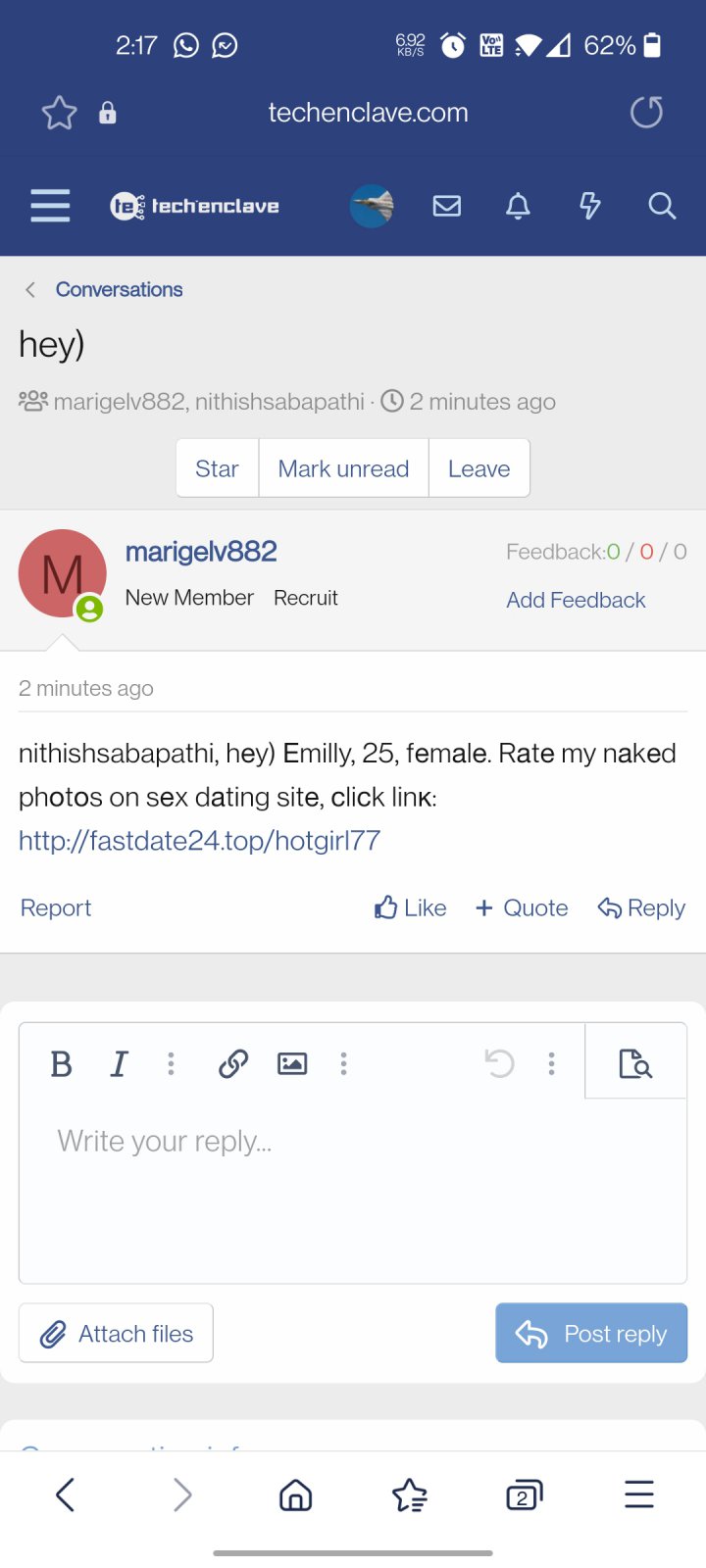Toggle bold formatting in the reply editor
Viewport: 706px width, 1568px height.
point(61,1063)
